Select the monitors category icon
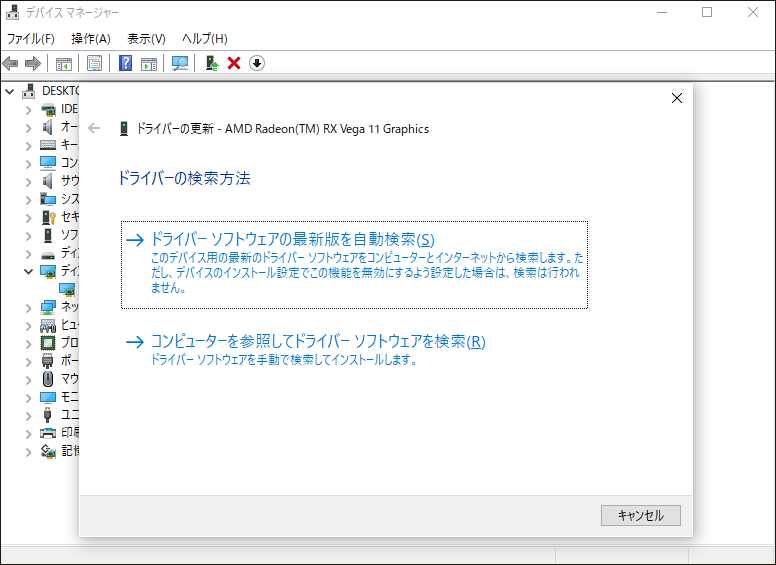The height and width of the screenshot is (565, 776). 48,397
